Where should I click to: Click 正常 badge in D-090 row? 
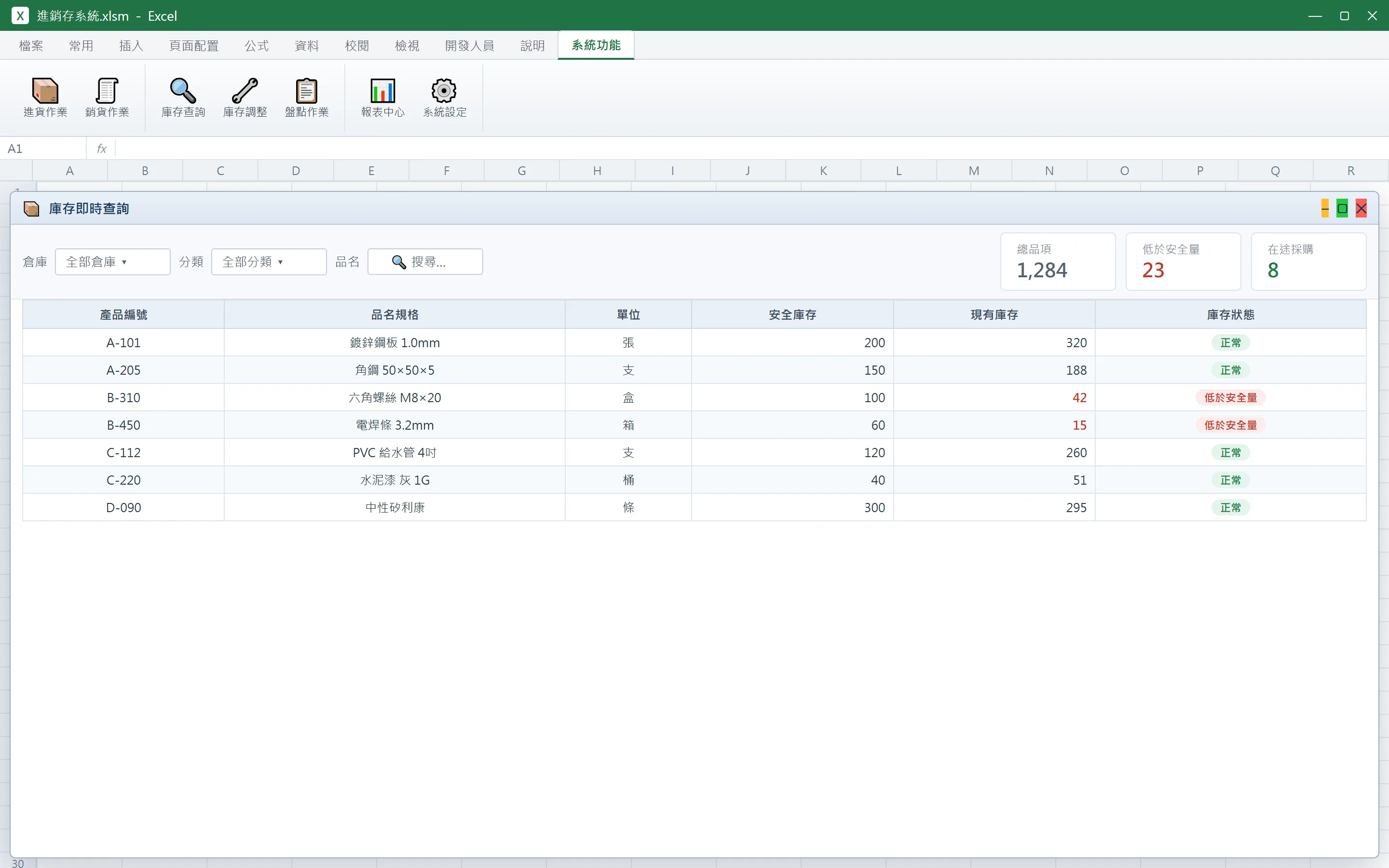[x=1231, y=508]
